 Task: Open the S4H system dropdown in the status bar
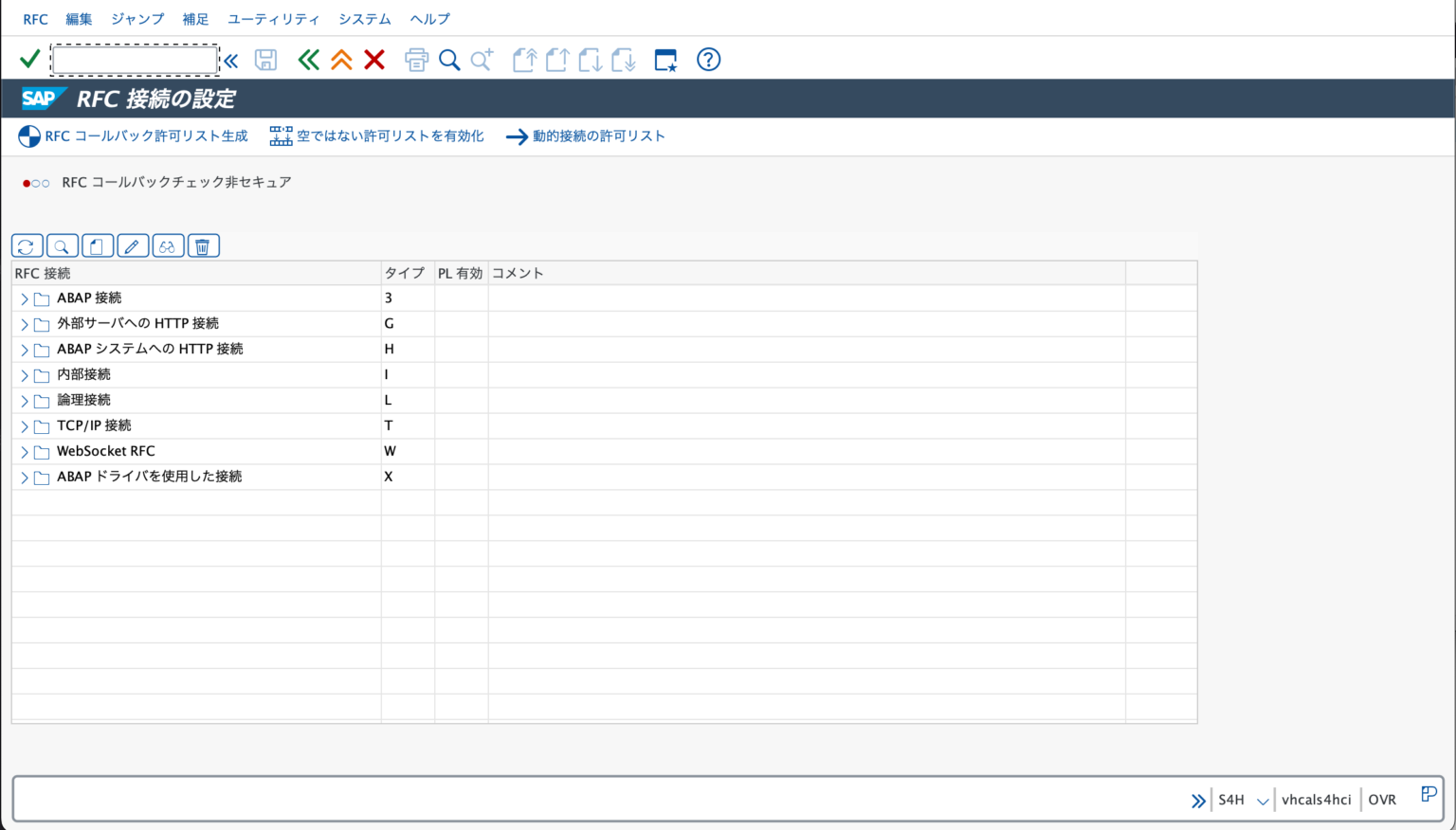pos(1262,799)
